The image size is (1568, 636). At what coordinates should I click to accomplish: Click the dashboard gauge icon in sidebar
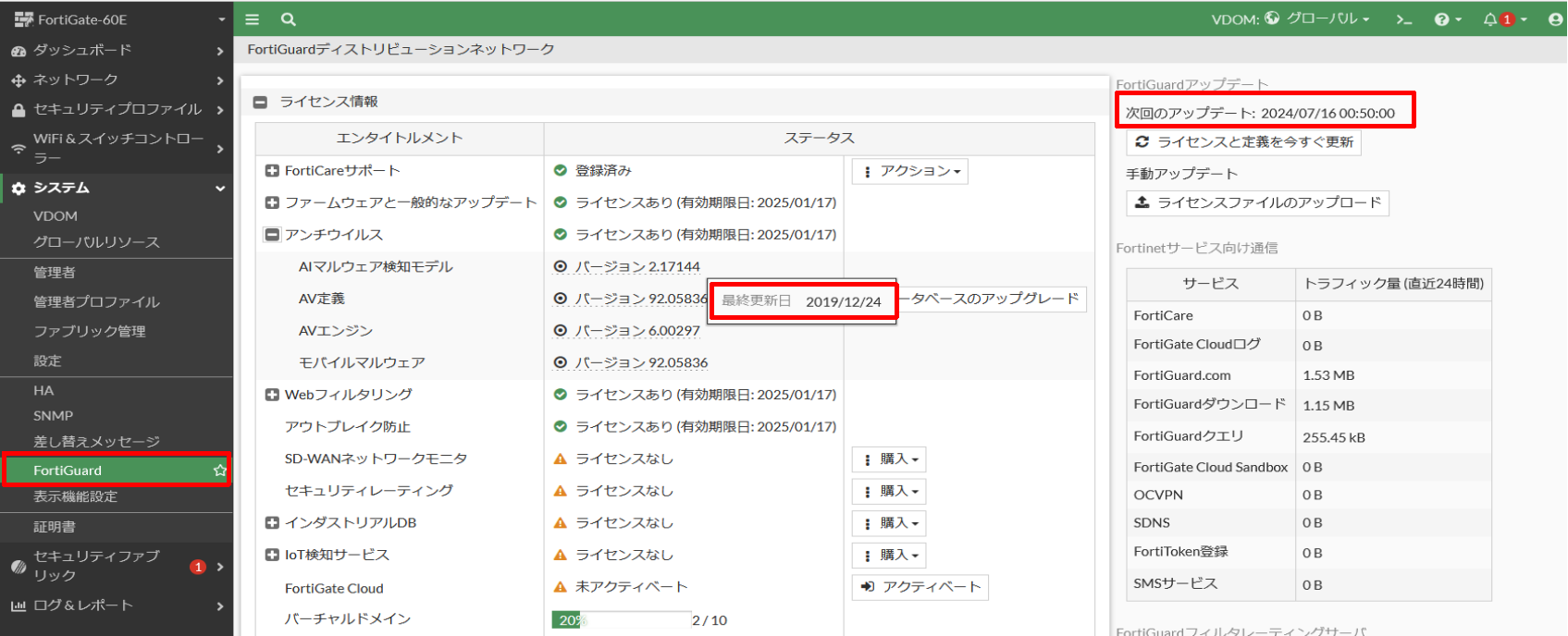click(19, 51)
